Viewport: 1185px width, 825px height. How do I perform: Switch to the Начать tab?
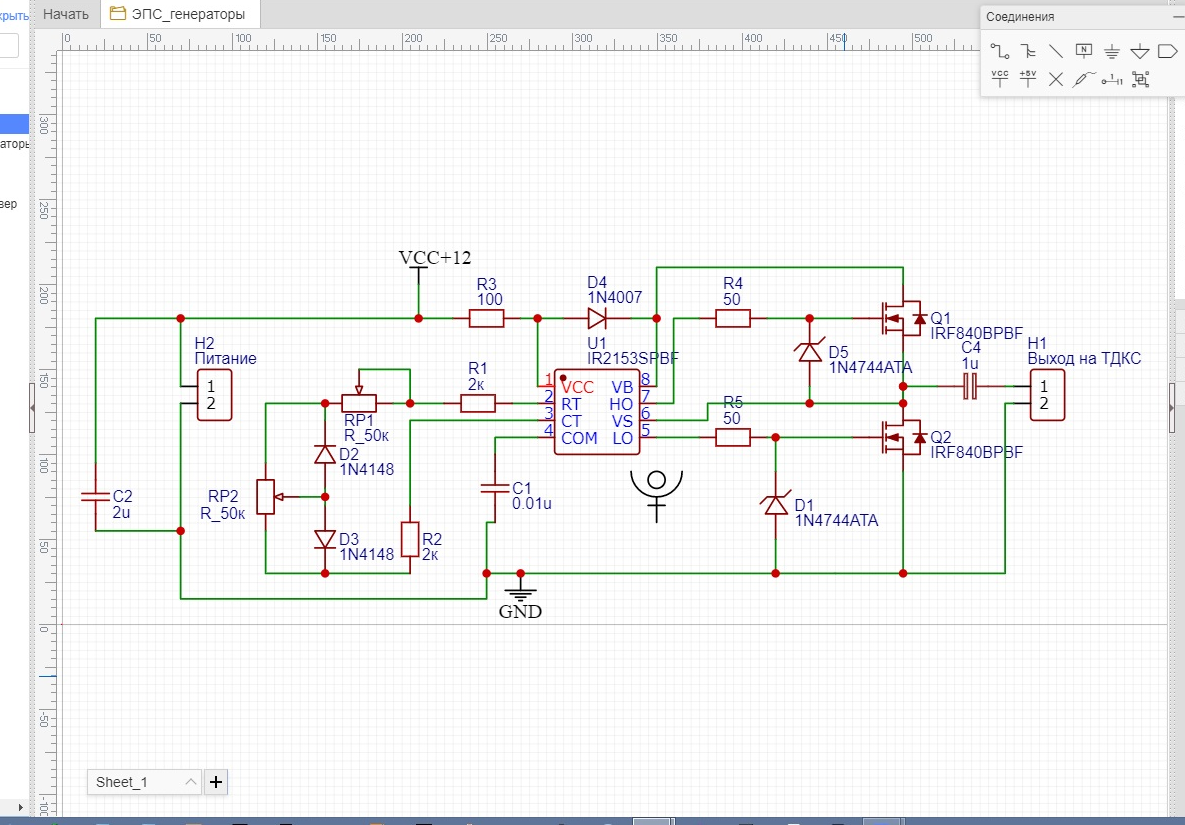pos(66,14)
